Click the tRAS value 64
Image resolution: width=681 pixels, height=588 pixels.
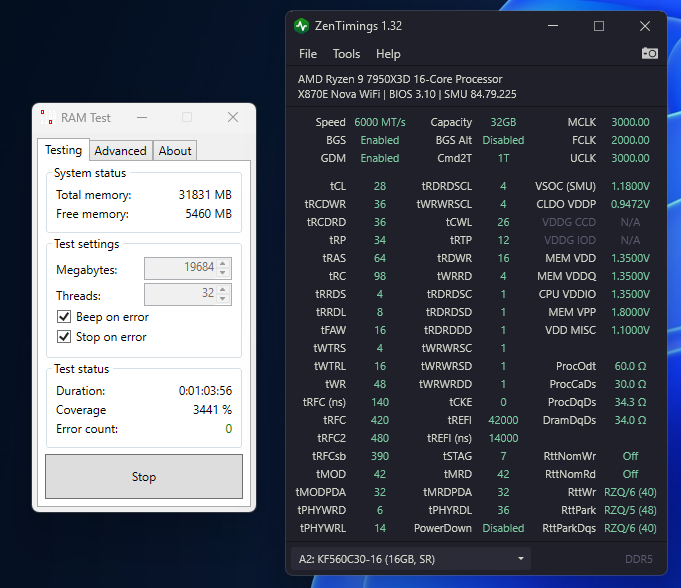[380, 258]
